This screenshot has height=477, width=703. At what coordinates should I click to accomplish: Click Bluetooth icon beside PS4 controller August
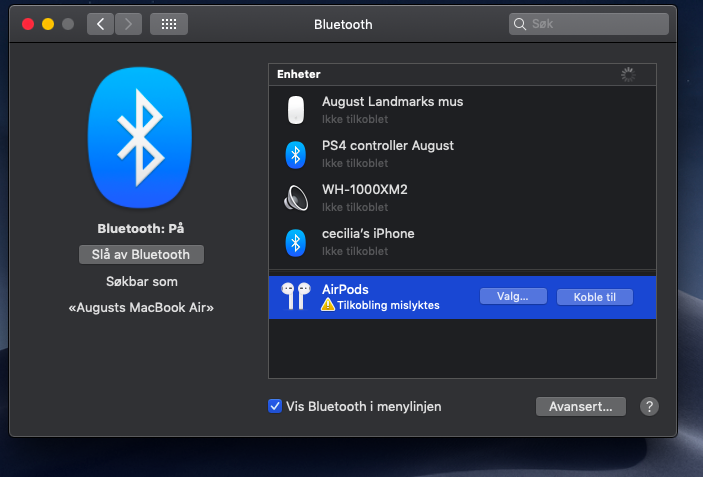295,155
